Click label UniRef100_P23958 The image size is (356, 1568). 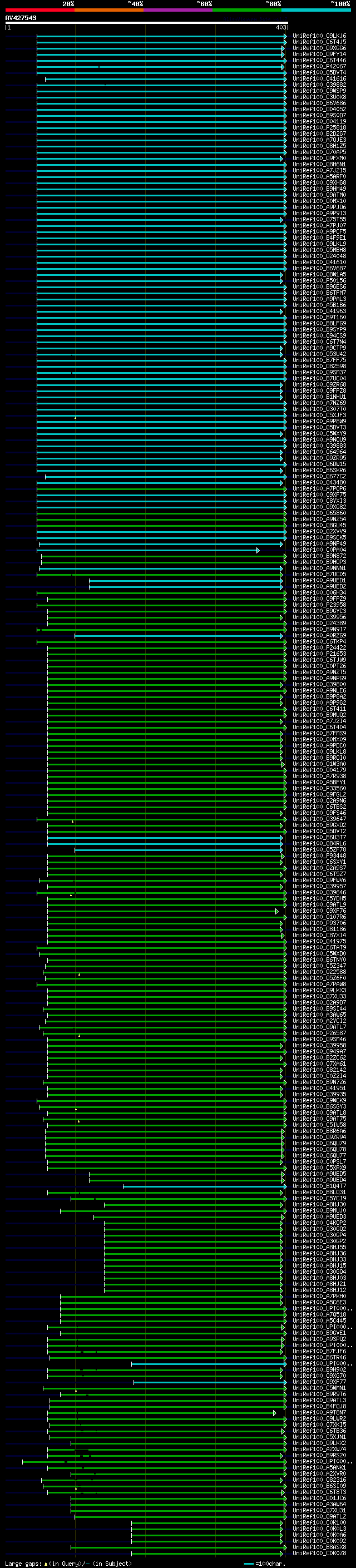319,605
